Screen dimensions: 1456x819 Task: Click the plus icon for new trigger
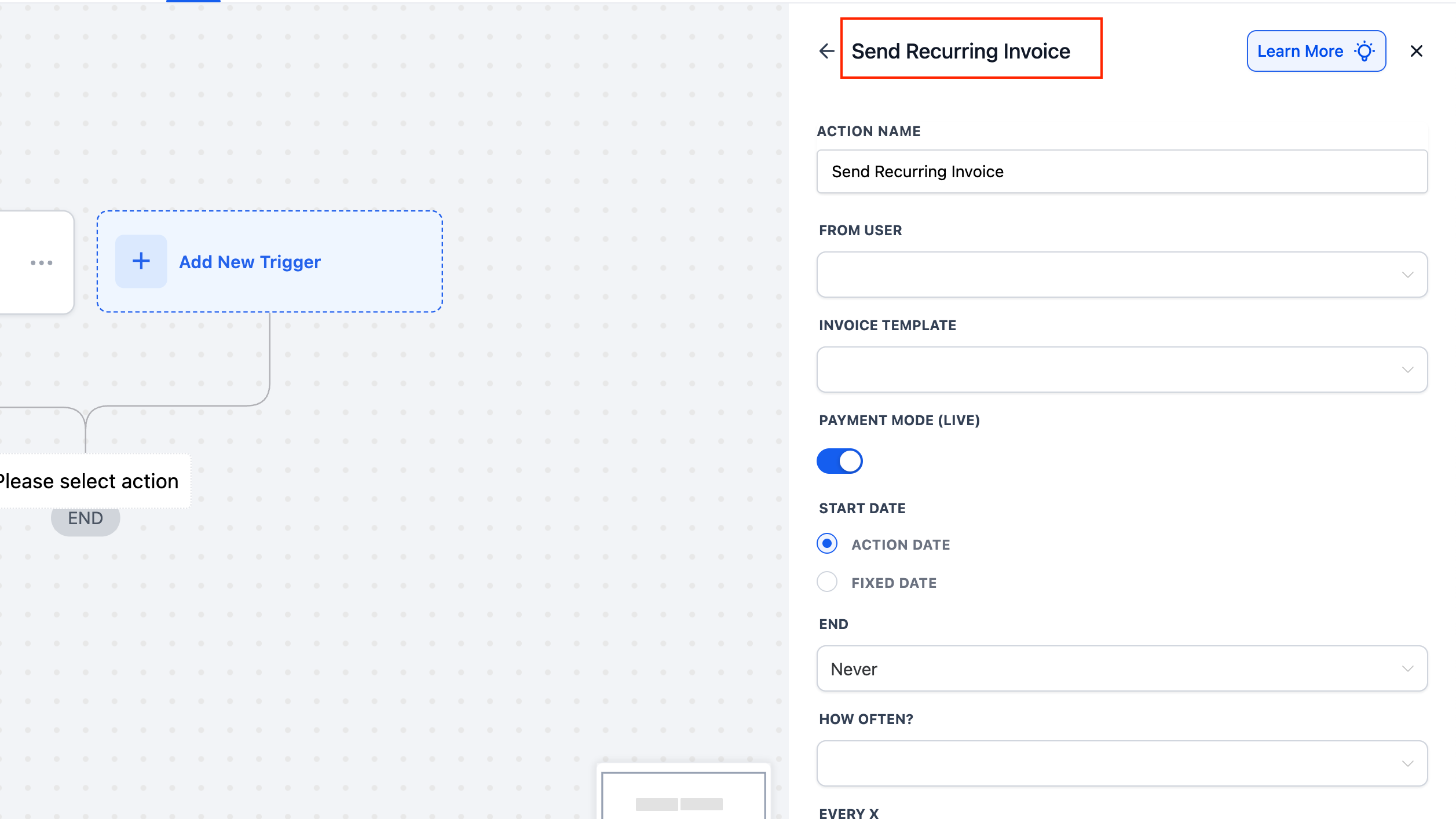(x=141, y=261)
